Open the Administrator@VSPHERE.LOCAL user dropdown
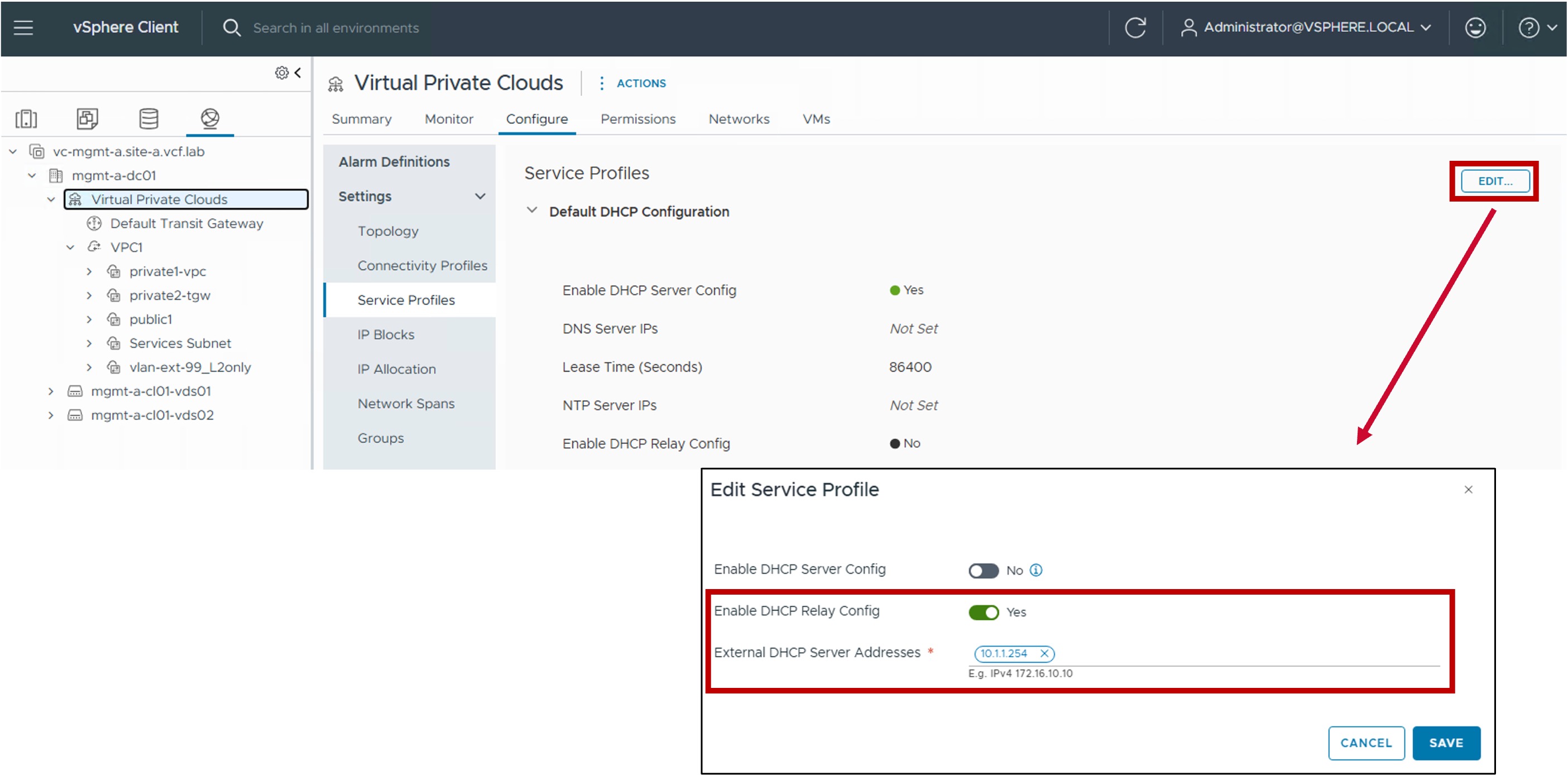 coord(1305,27)
